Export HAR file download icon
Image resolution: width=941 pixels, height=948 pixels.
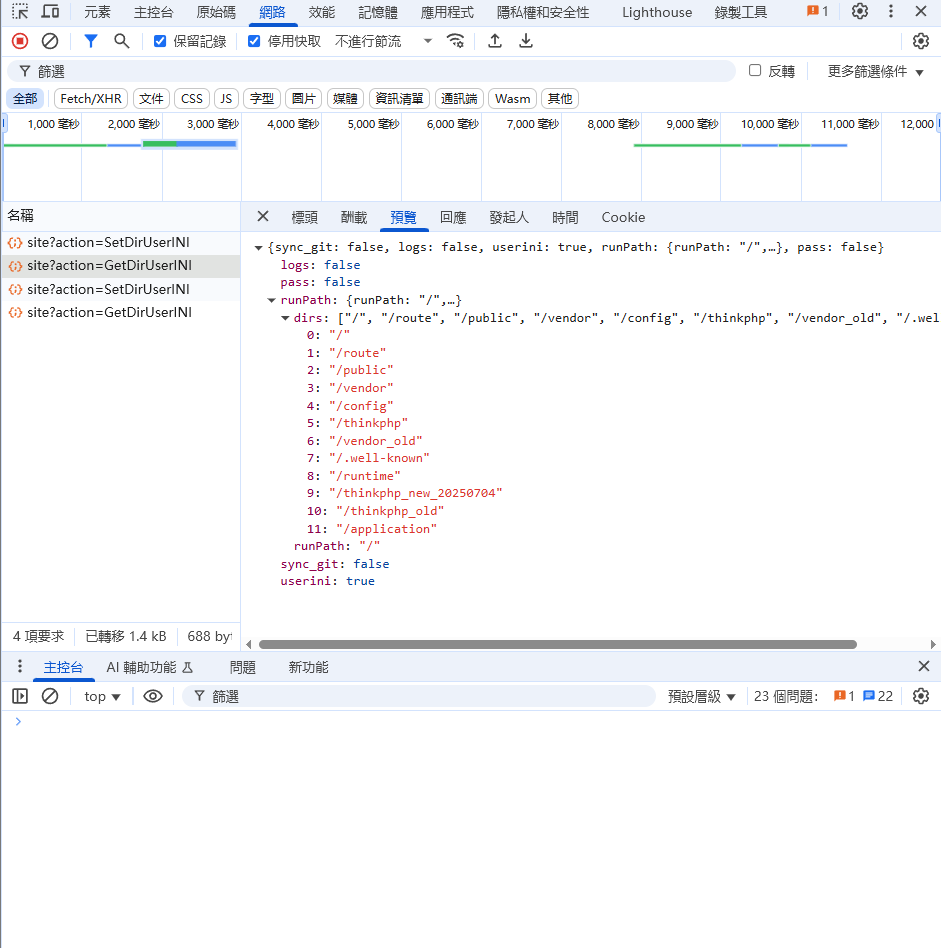coord(526,41)
